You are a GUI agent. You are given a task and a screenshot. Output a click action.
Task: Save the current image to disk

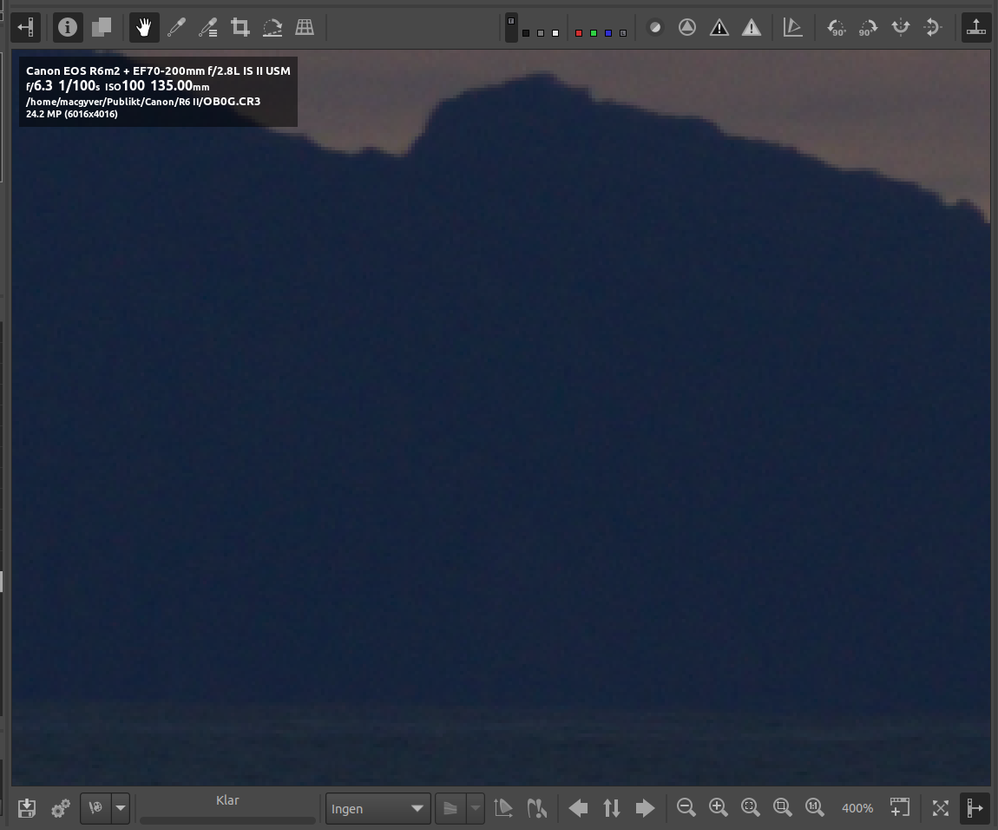27,808
